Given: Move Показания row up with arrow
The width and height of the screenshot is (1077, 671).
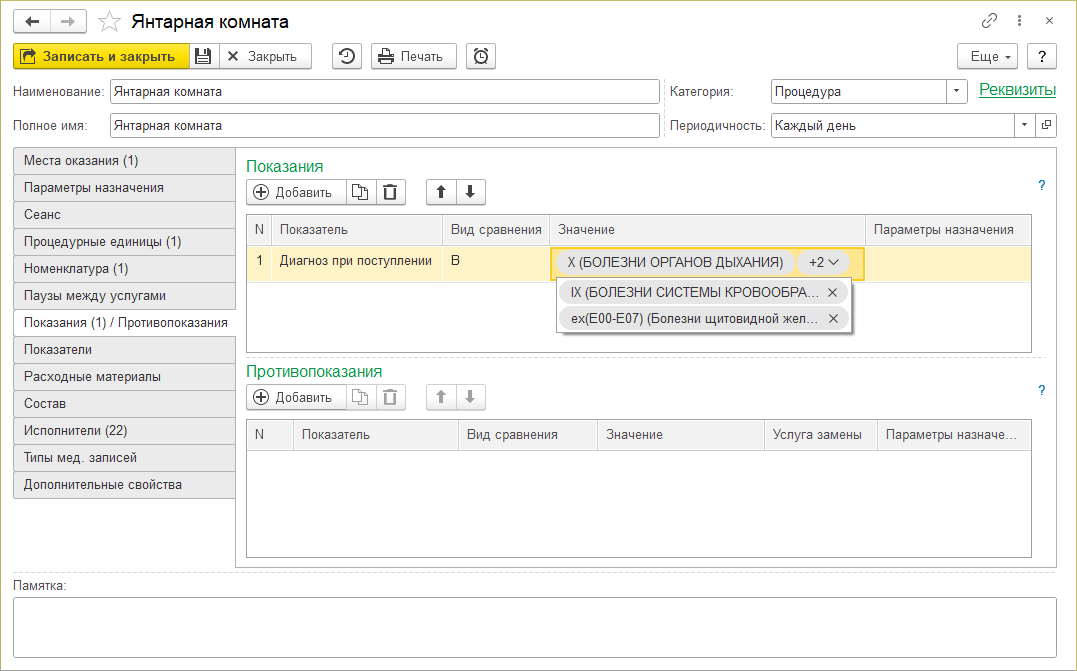Looking at the screenshot, I should [x=441, y=192].
